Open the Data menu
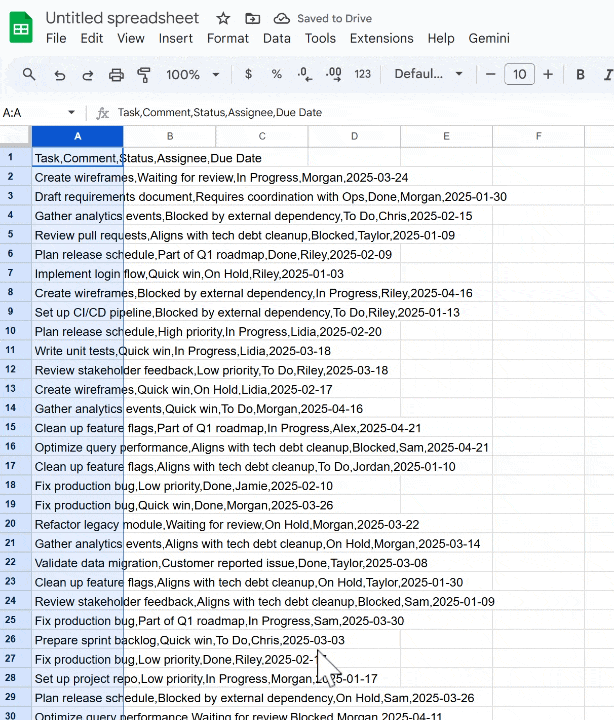The height and width of the screenshot is (720, 614). [277, 38]
